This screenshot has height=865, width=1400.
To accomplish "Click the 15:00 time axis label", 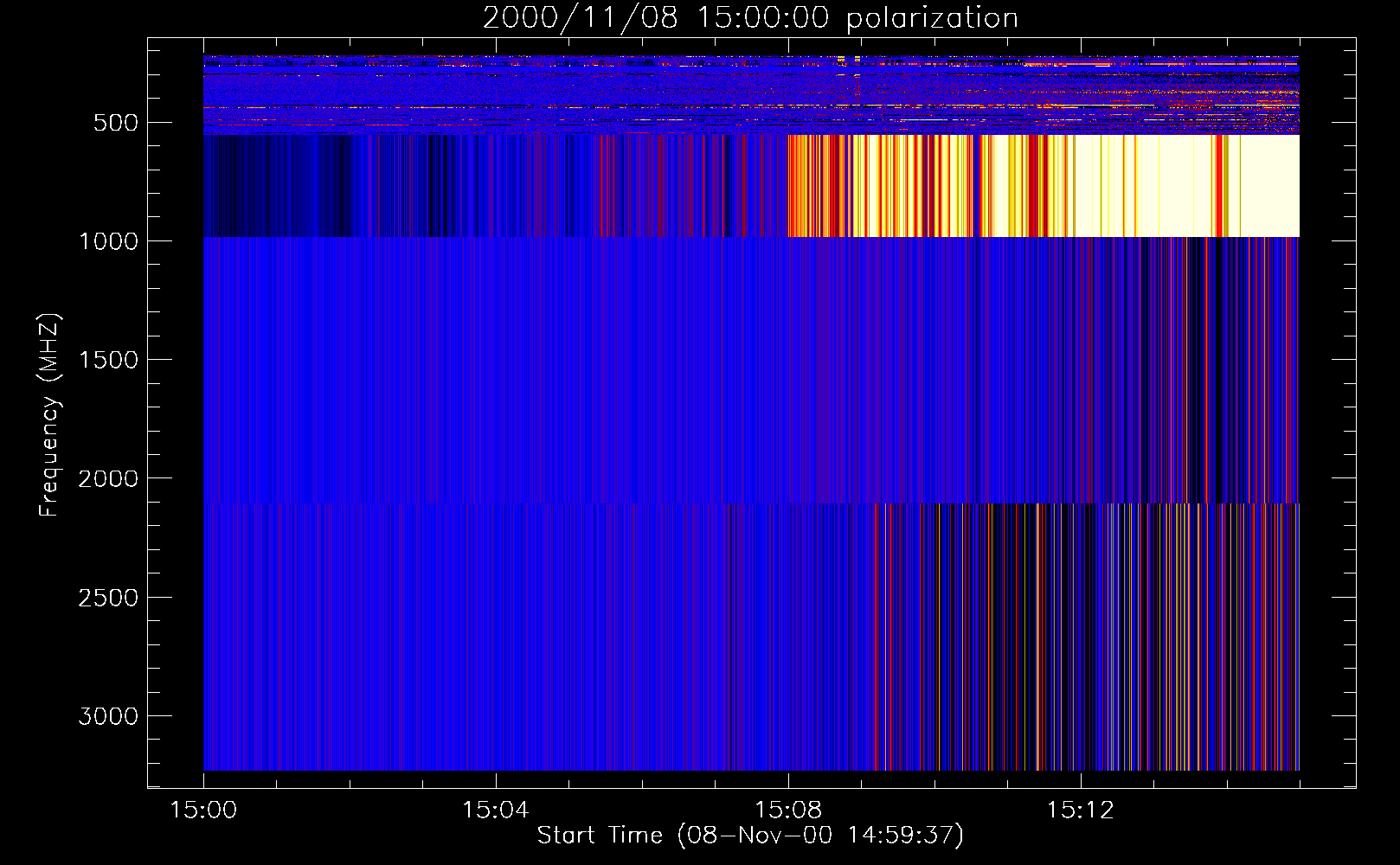I will coord(203,811).
